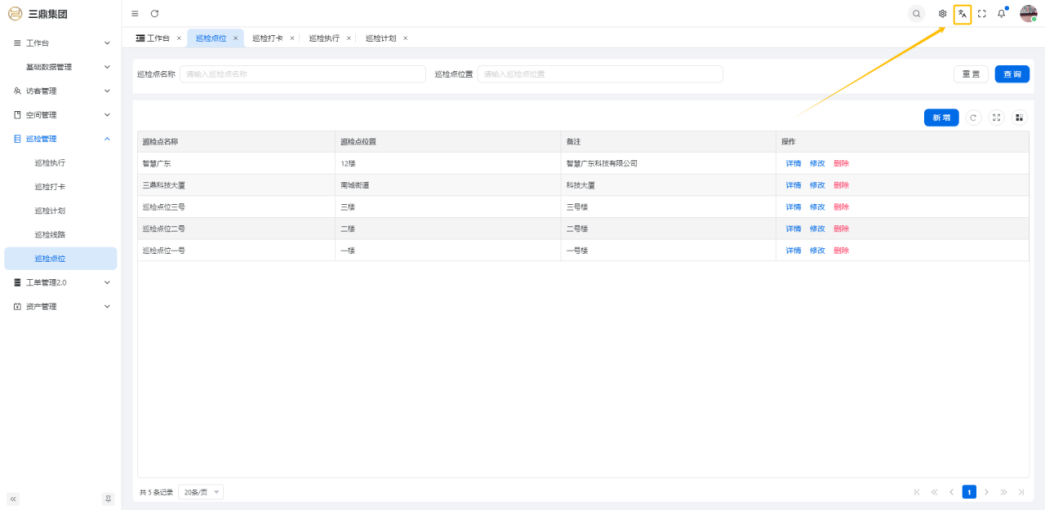This screenshot has height=510, width=1045.
Task: Expand the 资产管理 sidebar menu
Action: pyautogui.click(x=60, y=306)
